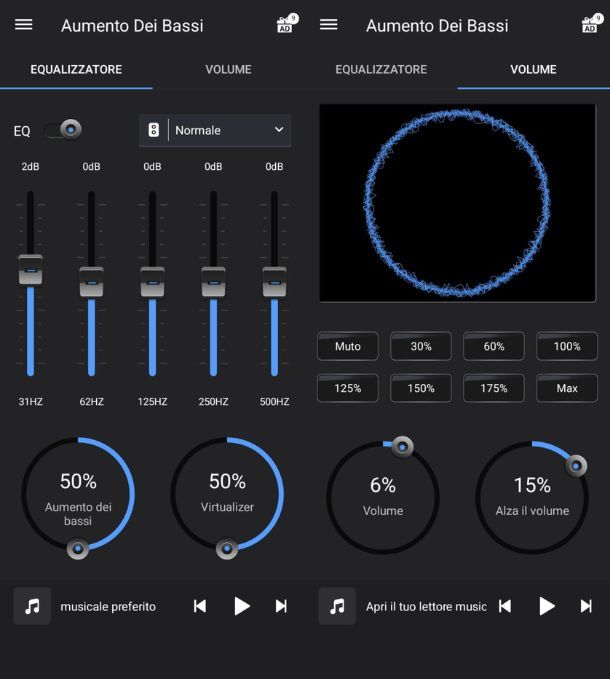Viewport: 610px width, 679px height.
Task: Skip to next track beside 'musicale preferito'
Action: click(x=281, y=606)
